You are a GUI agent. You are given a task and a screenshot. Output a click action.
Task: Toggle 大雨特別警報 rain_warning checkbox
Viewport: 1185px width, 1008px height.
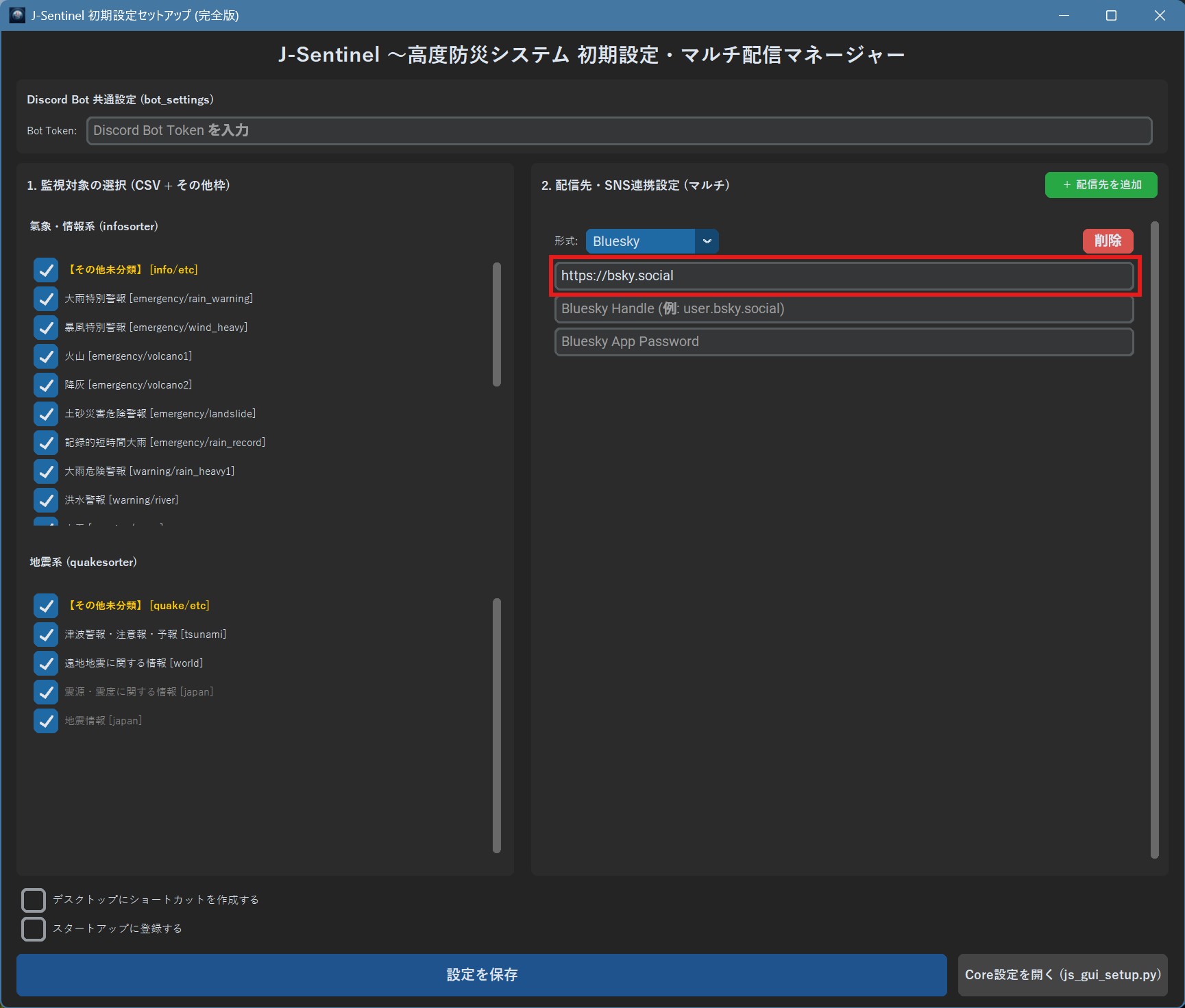[46, 299]
